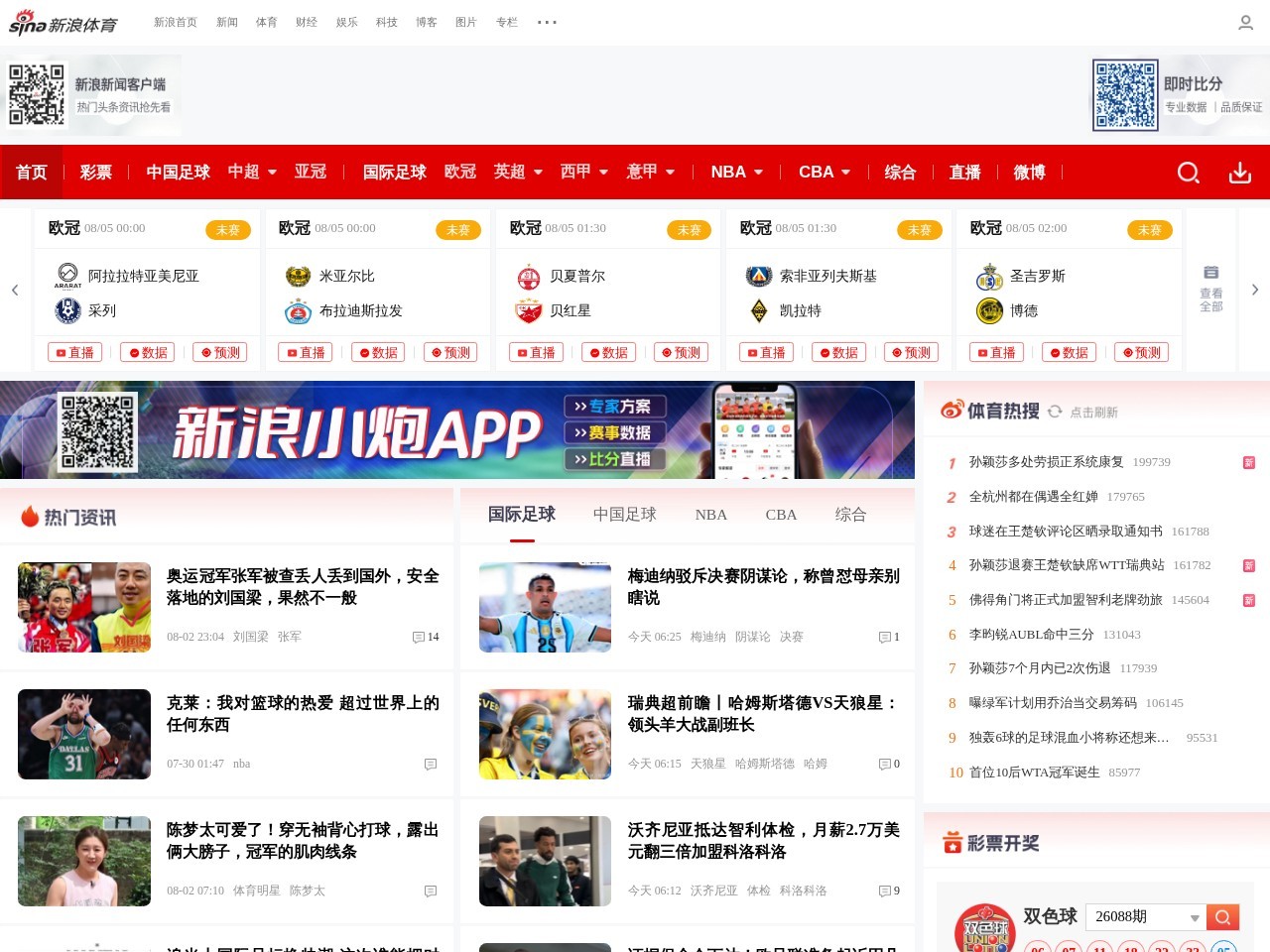Open headline 梅迪纳驳斥决赛阴谋论
Viewport: 1270px width, 952px height.
[764, 587]
